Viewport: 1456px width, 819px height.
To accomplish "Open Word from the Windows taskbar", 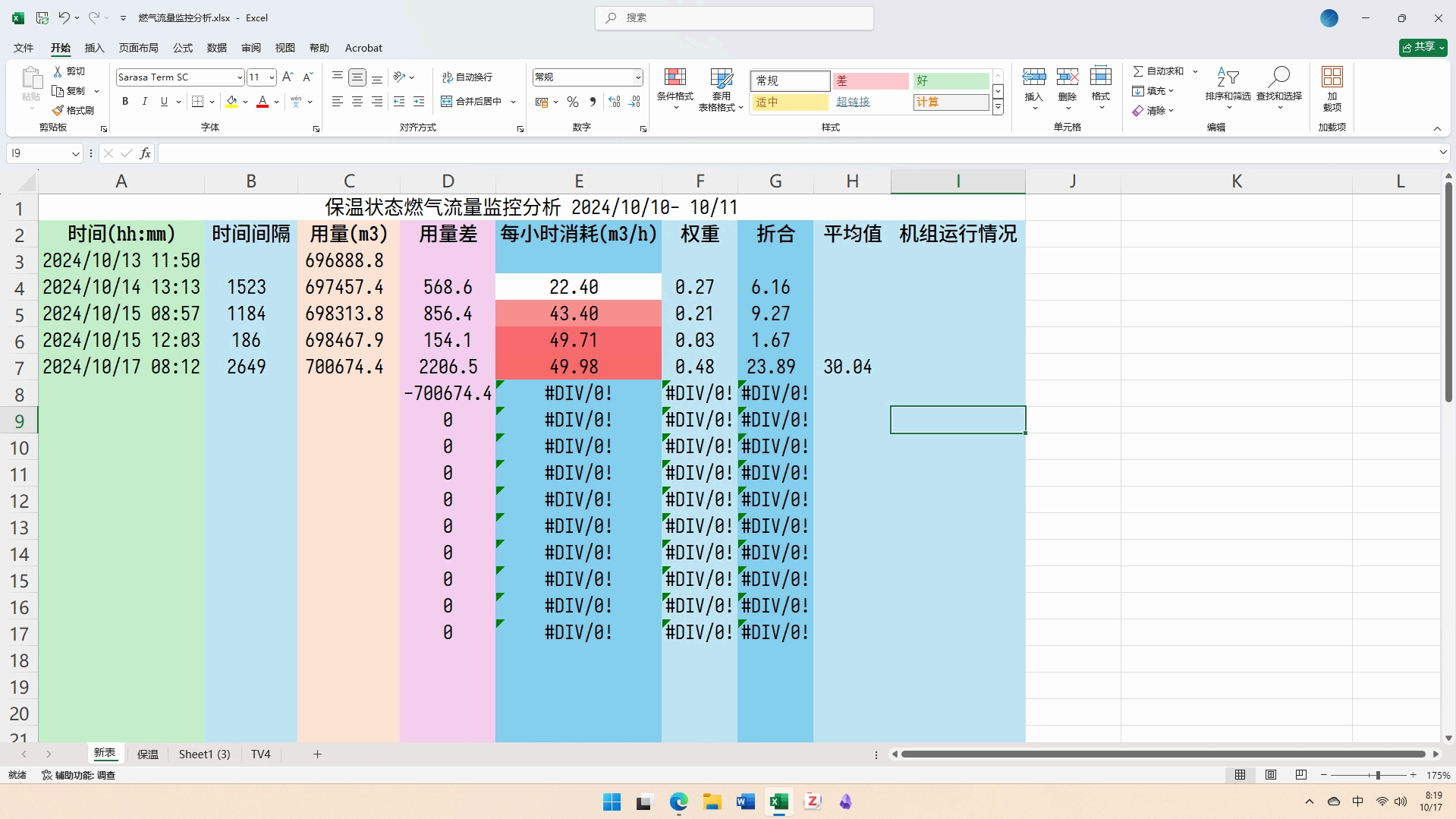I will pyautogui.click(x=745, y=802).
